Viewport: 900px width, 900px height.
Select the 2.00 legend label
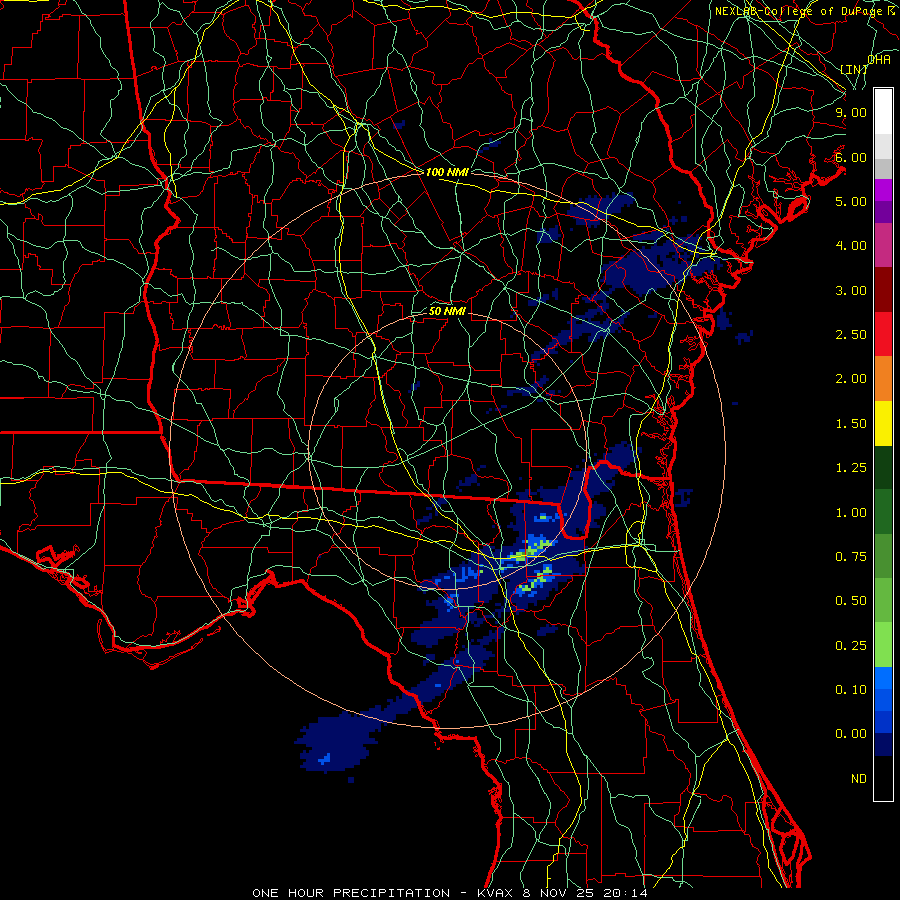[851, 379]
